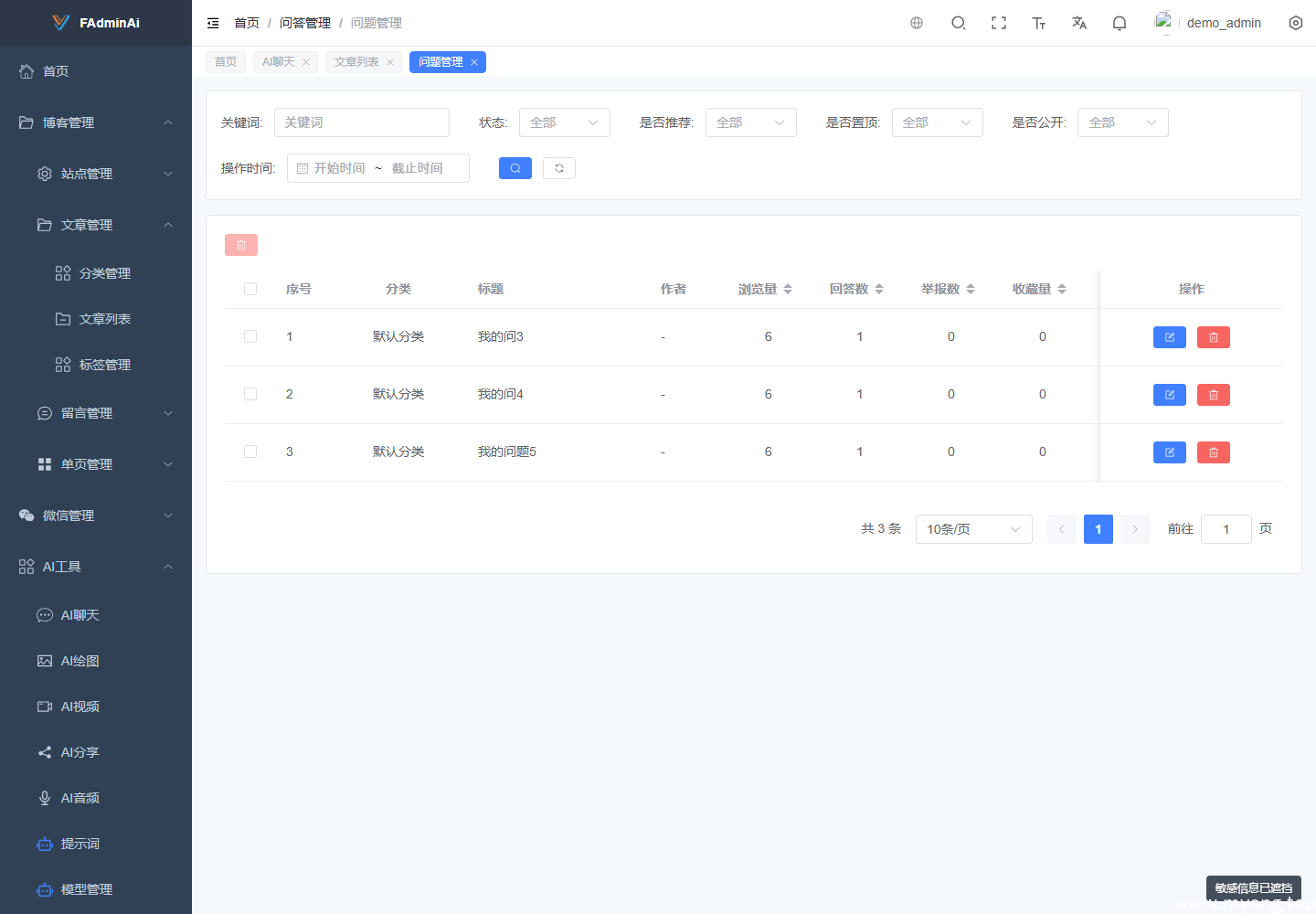Collapse the AI工具 sidebar menu
Viewport: 1316px width, 914px height.
pyautogui.click(x=96, y=567)
